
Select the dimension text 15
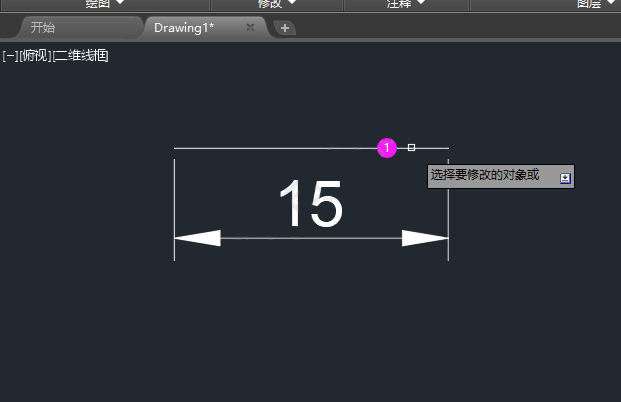tap(311, 204)
